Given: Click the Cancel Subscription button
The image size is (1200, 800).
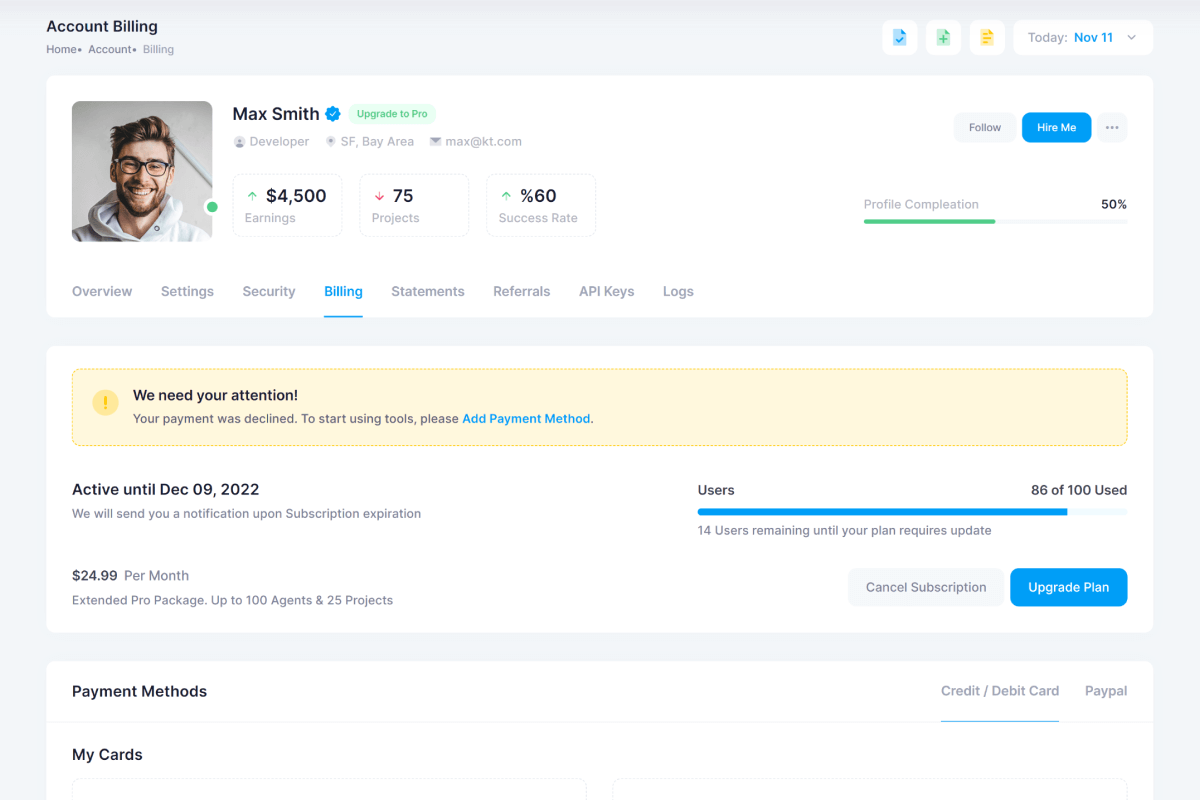Looking at the screenshot, I should (x=925, y=587).
